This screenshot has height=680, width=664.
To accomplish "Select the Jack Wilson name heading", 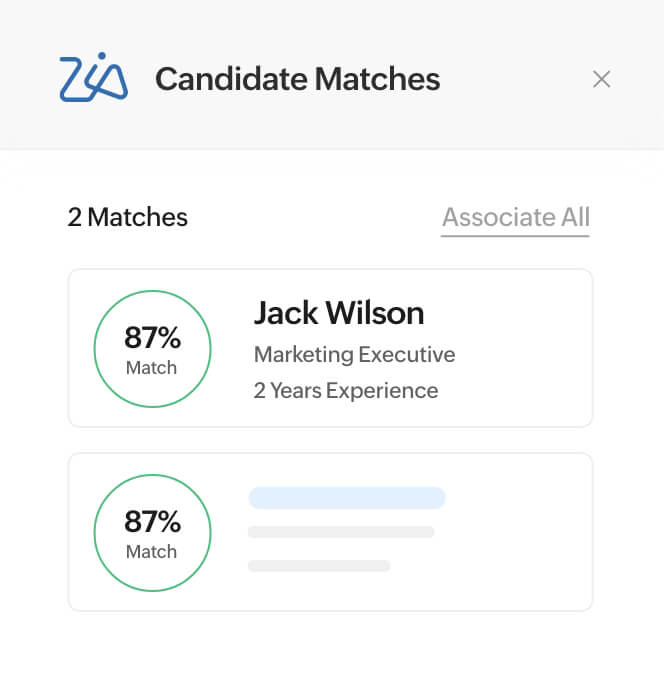I will (x=339, y=313).
